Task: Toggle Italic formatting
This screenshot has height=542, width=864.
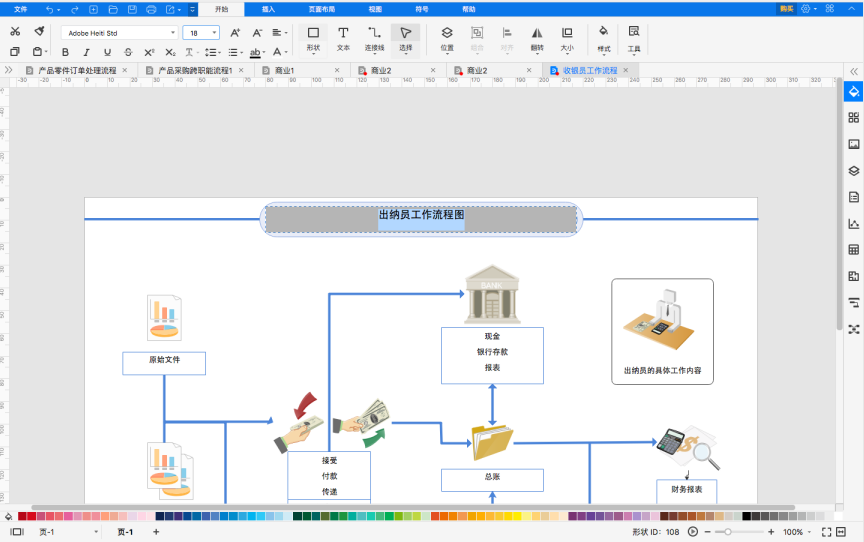Action: 87,52
